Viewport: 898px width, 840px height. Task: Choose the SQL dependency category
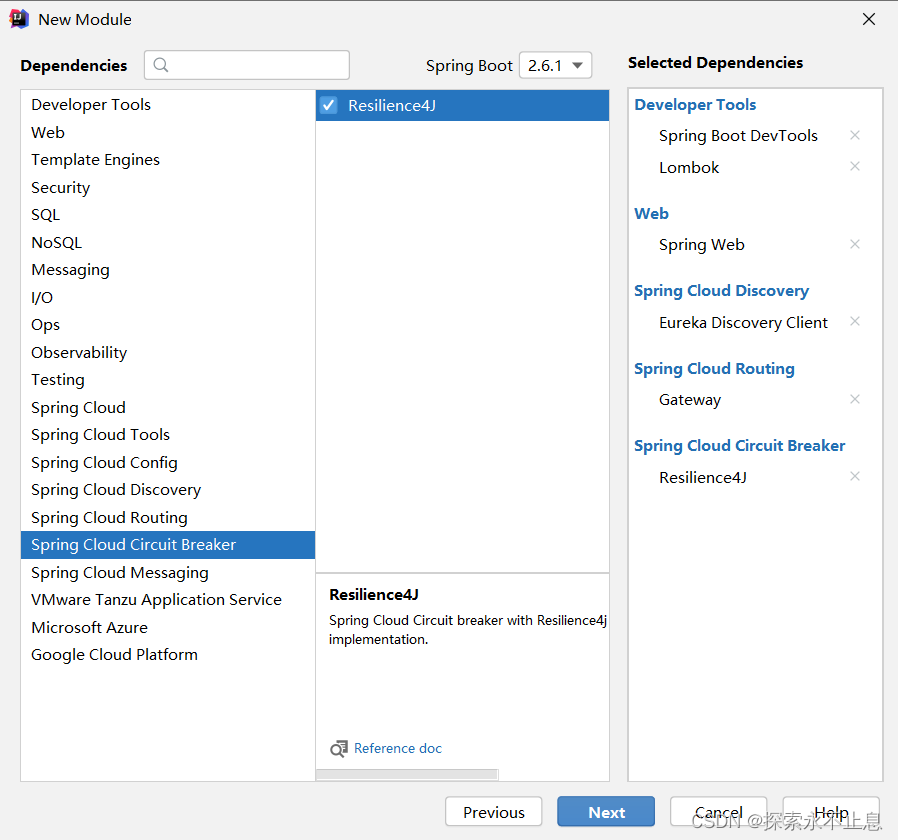tap(46, 215)
